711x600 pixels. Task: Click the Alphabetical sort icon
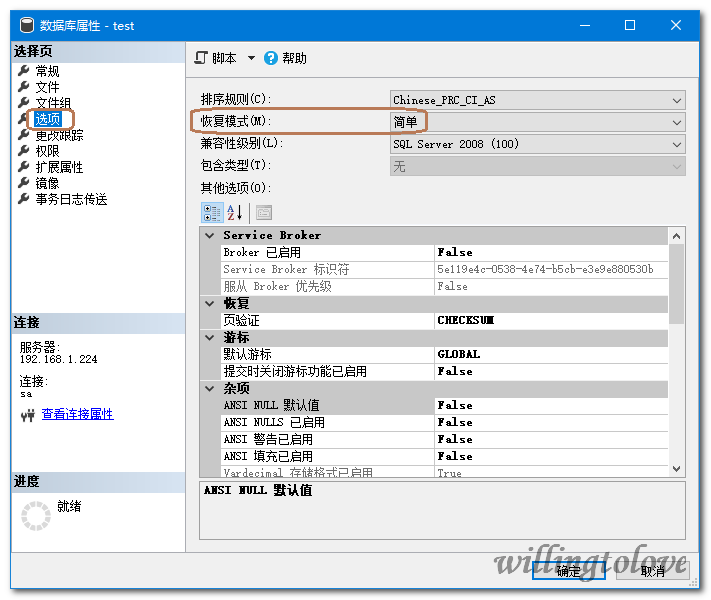click(x=235, y=212)
